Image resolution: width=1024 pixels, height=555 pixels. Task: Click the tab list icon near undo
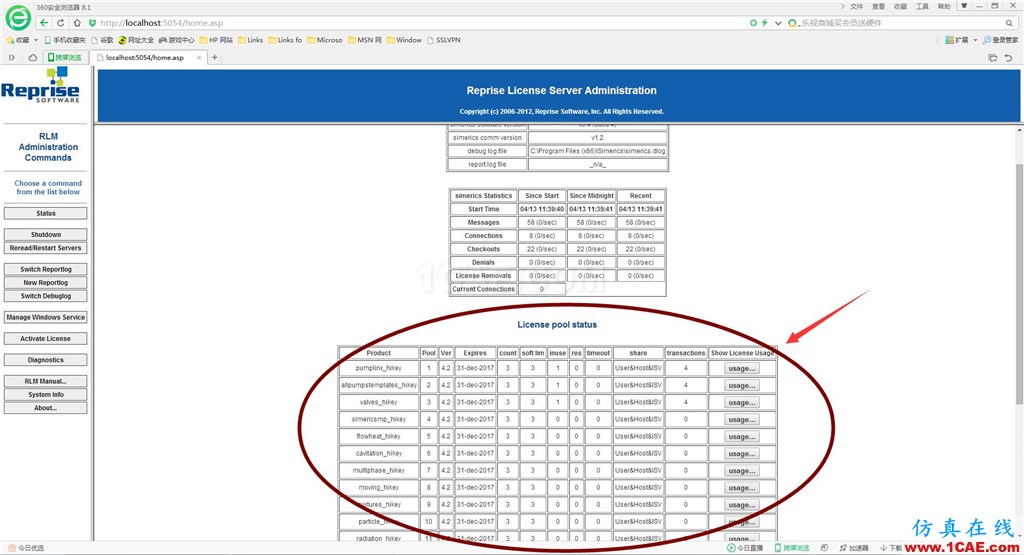click(993, 58)
